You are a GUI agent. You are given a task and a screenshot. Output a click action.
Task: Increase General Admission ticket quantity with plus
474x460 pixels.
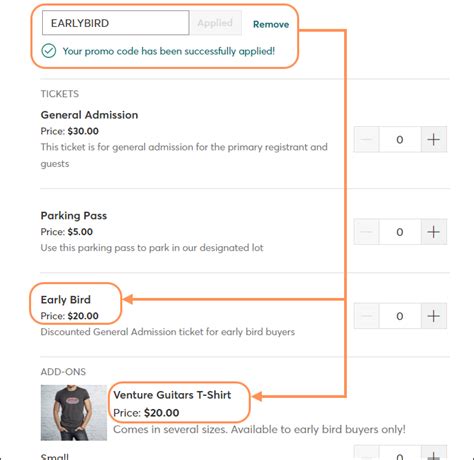(x=434, y=139)
